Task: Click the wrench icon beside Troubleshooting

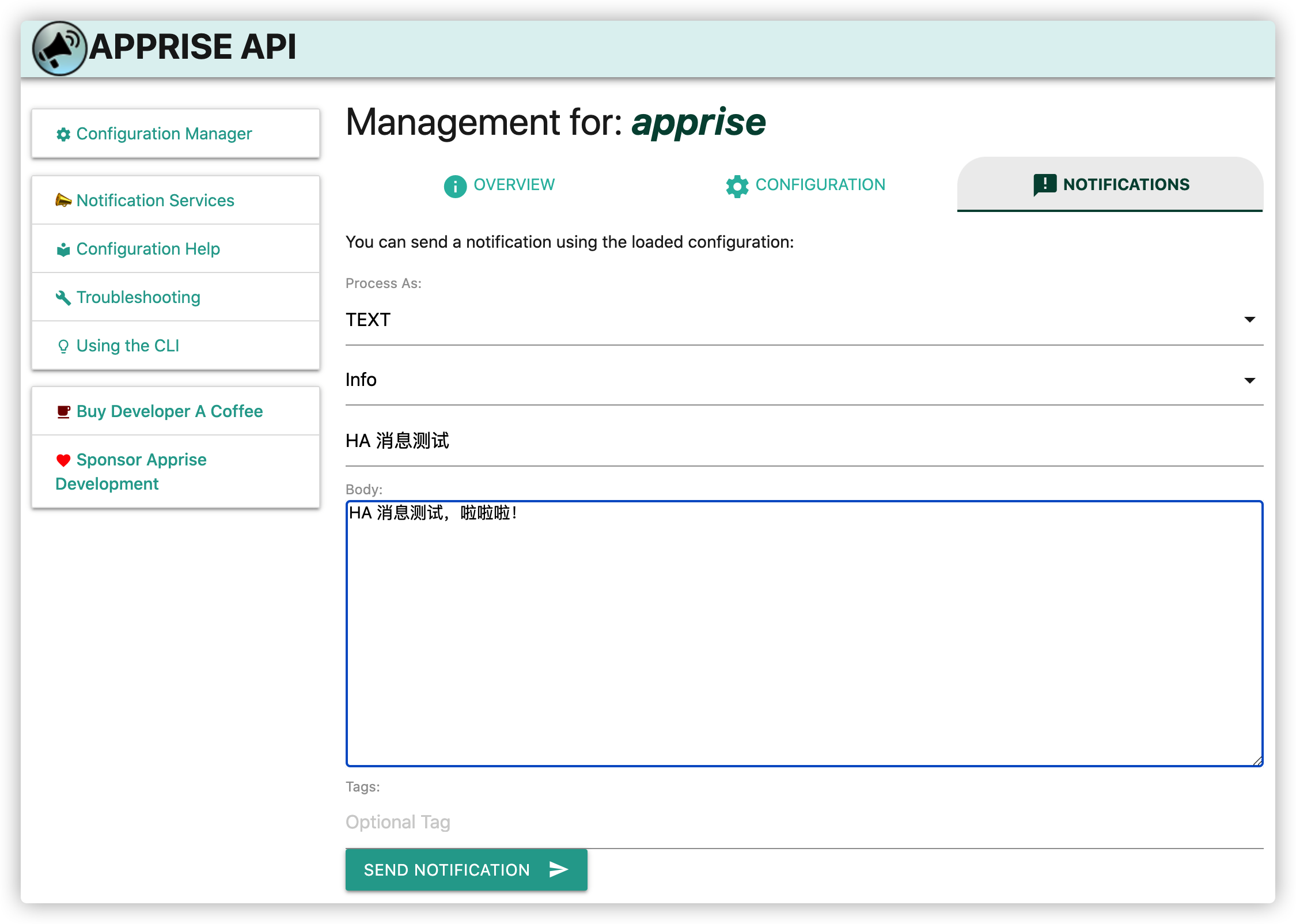Action: click(x=63, y=298)
